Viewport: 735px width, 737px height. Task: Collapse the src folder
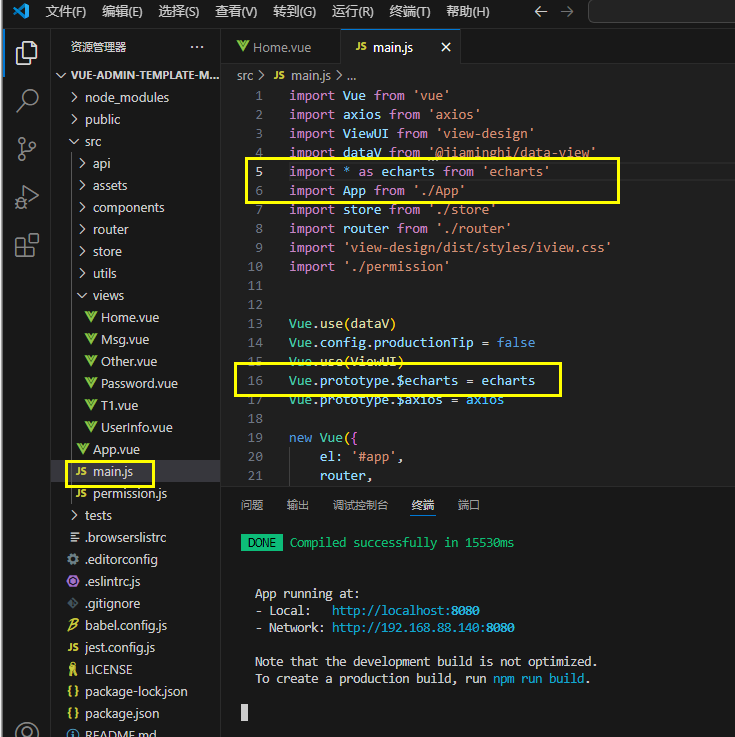click(x=136, y=141)
